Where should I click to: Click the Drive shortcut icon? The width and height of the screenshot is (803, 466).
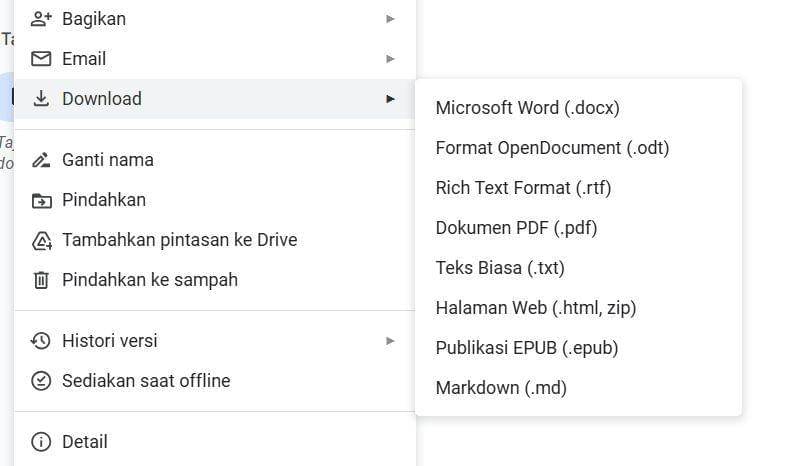click(x=41, y=240)
